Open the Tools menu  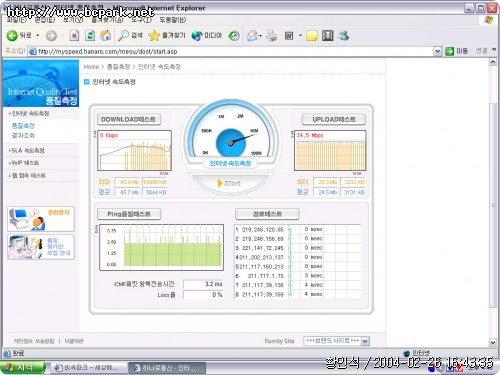(x=141, y=20)
